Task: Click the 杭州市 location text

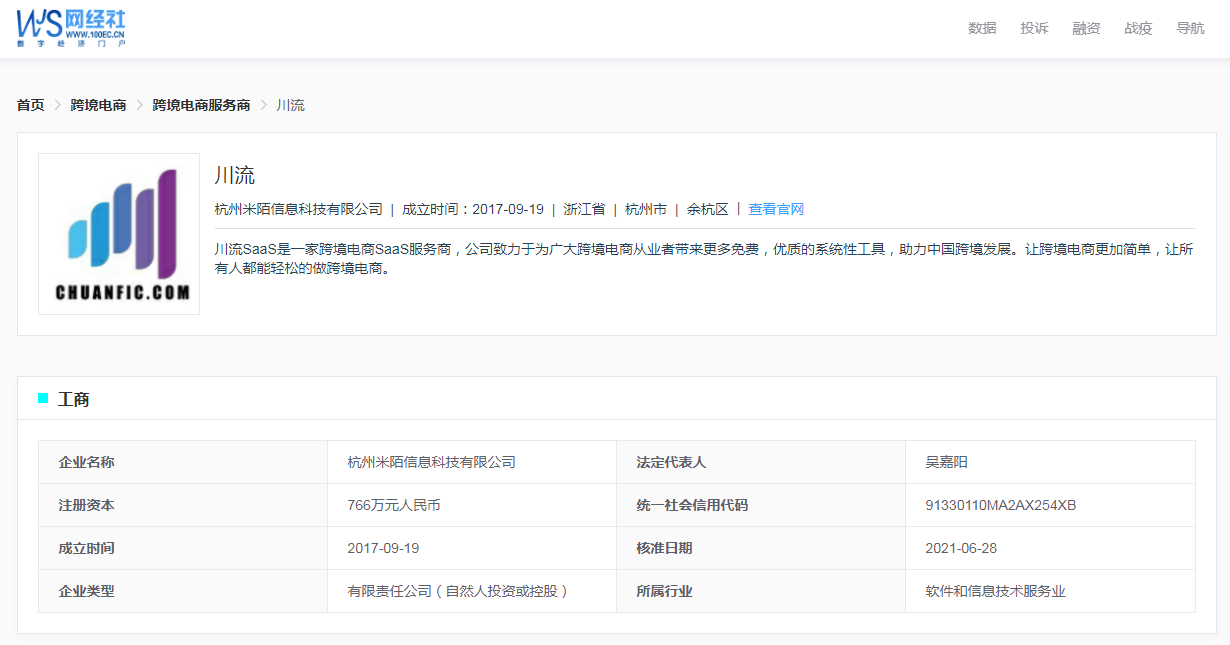Action: 646,209
